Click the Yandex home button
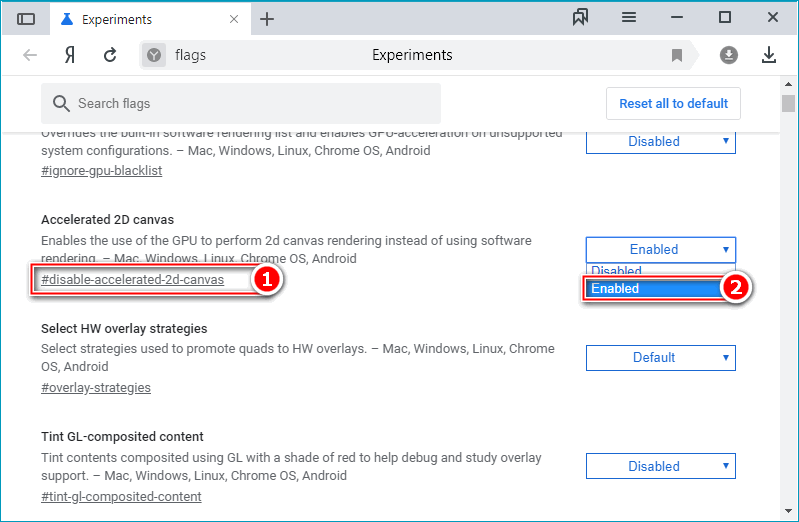799x522 pixels. coord(70,55)
